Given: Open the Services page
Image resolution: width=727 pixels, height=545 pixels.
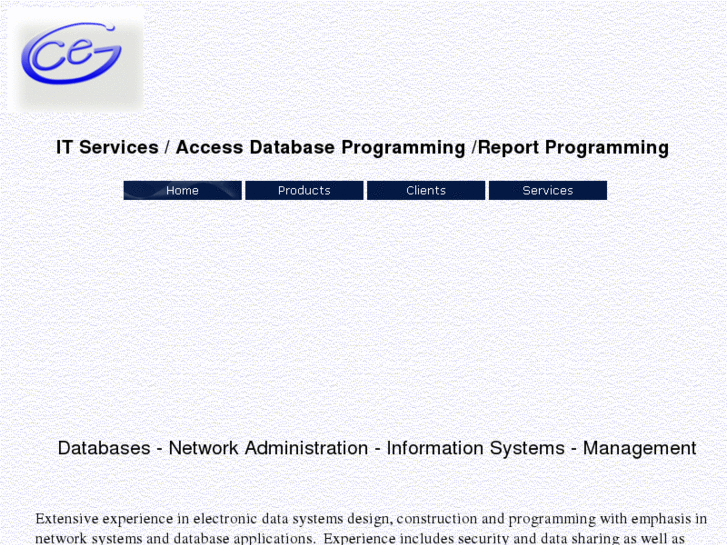Looking at the screenshot, I should tap(548, 190).
